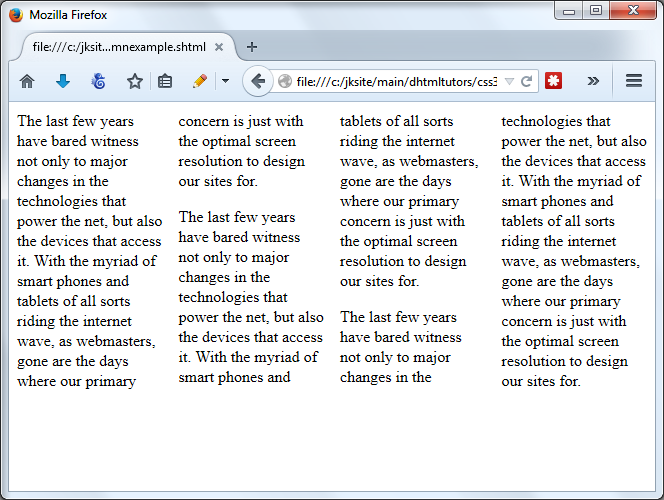664x500 pixels.
Task: Click the blue swirl toolbar icon
Action: [98, 81]
